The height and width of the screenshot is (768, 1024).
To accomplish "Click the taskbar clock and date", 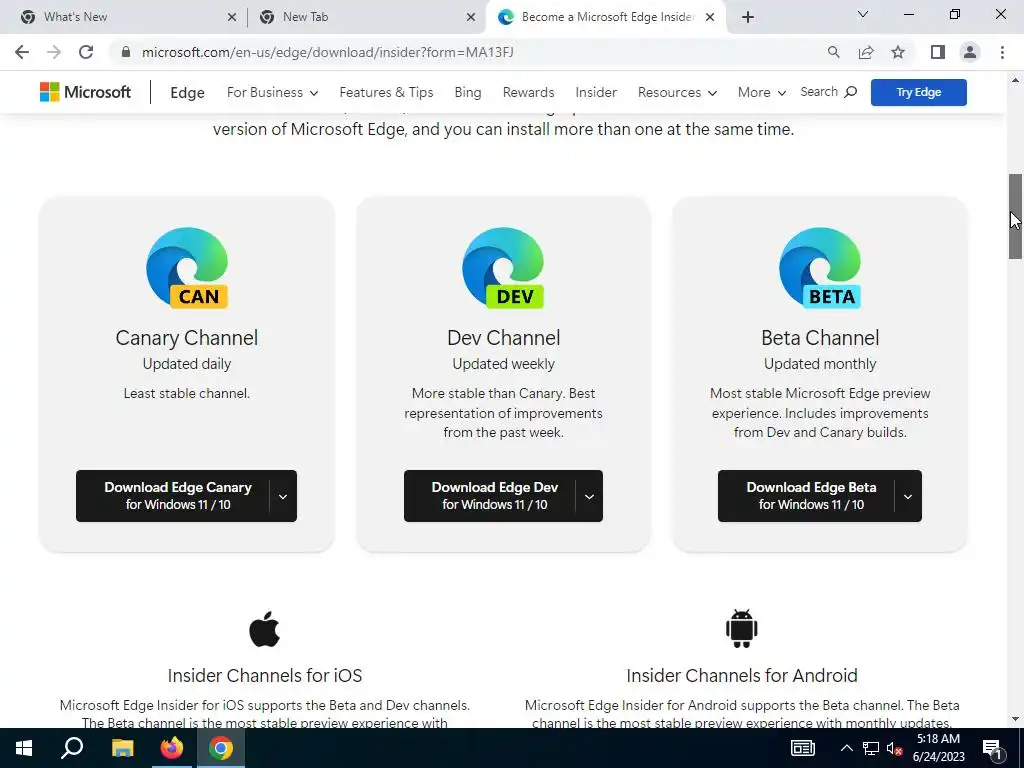I will point(938,748).
